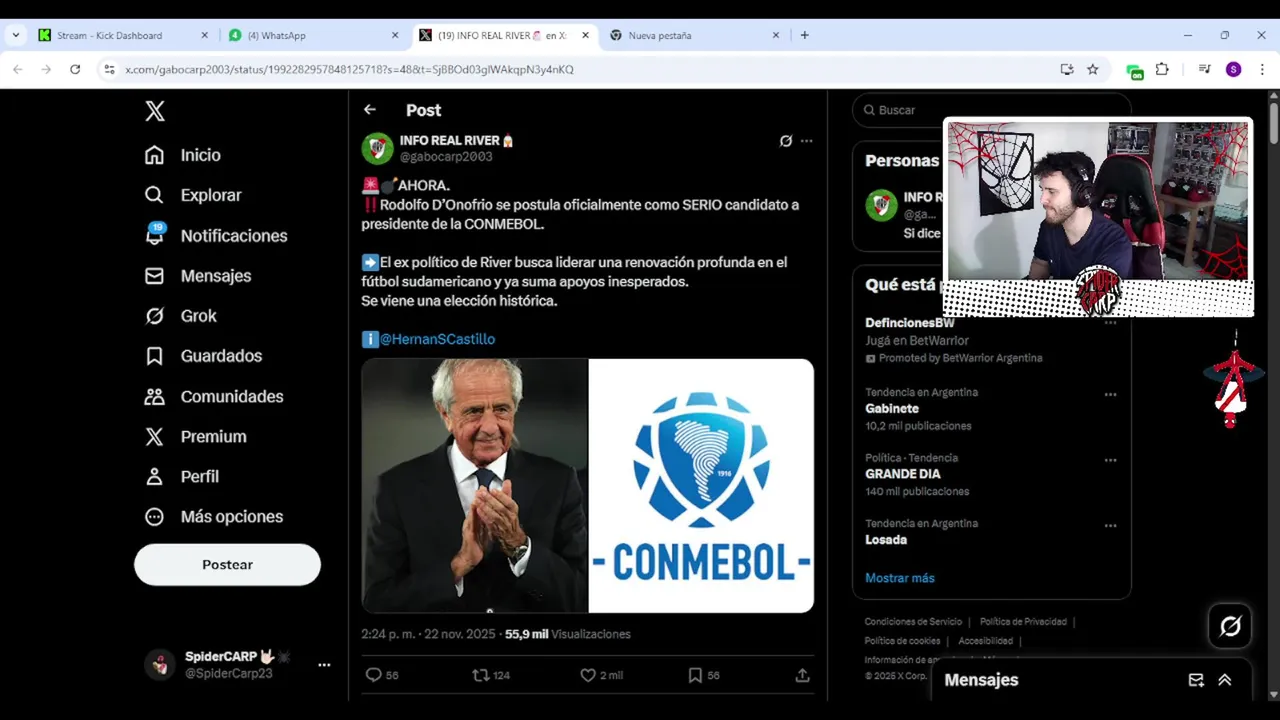Image resolution: width=1280 pixels, height=720 pixels.
Task: Click the Postear button
Action: point(227,565)
